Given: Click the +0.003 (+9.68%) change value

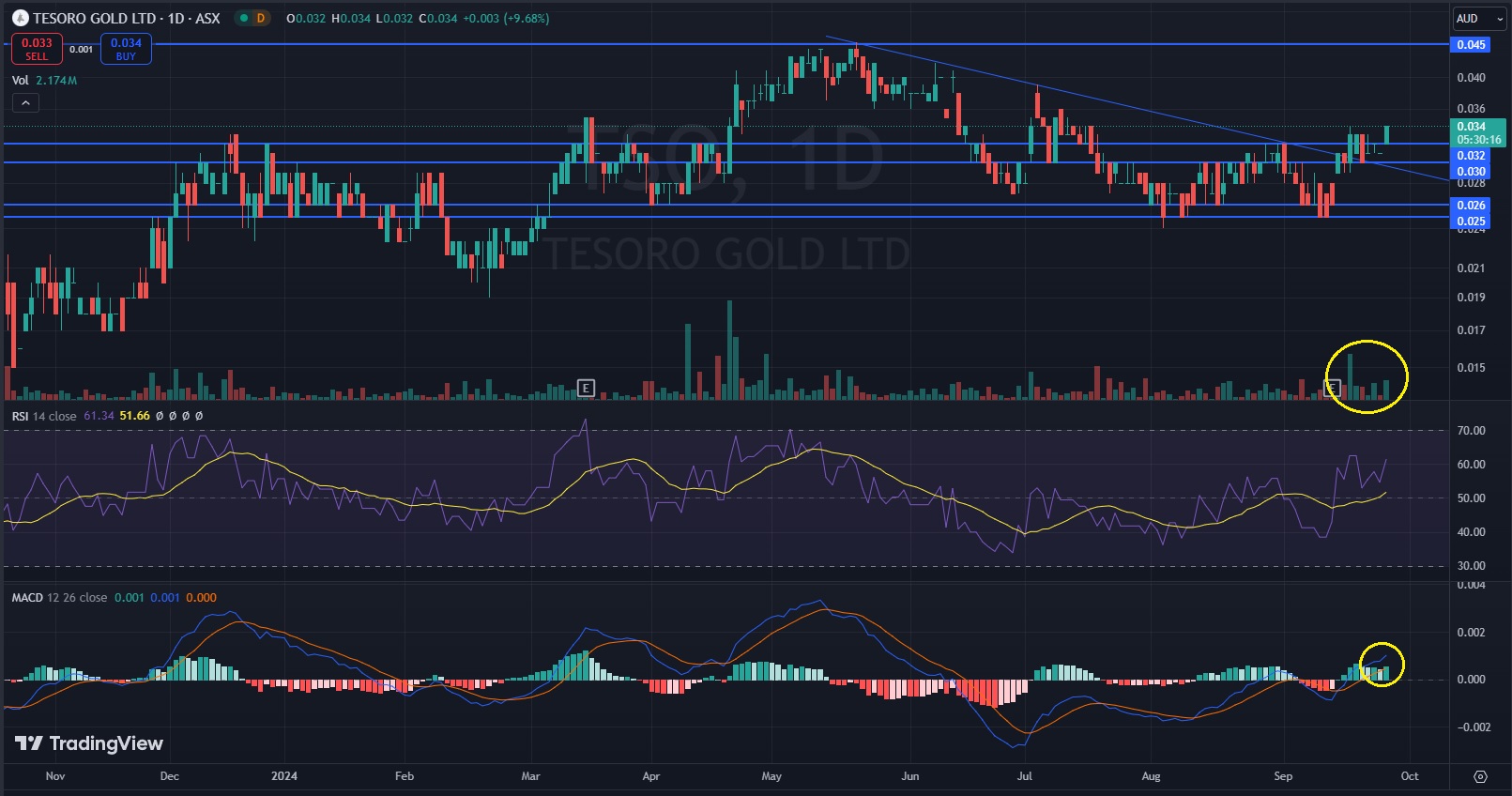Looking at the screenshot, I should coord(505,19).
